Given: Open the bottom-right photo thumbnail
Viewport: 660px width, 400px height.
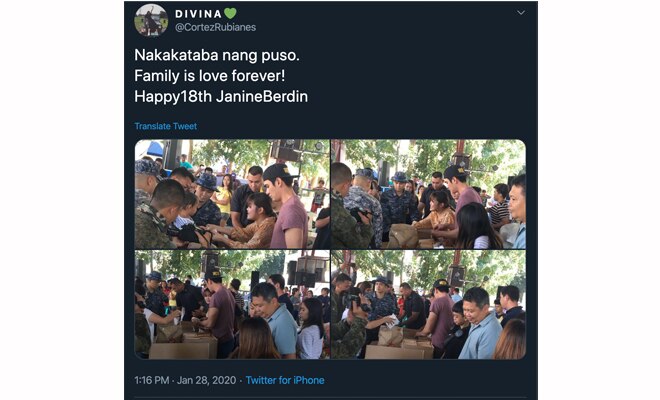Looking at the screenshot, I should pos(428,304).
